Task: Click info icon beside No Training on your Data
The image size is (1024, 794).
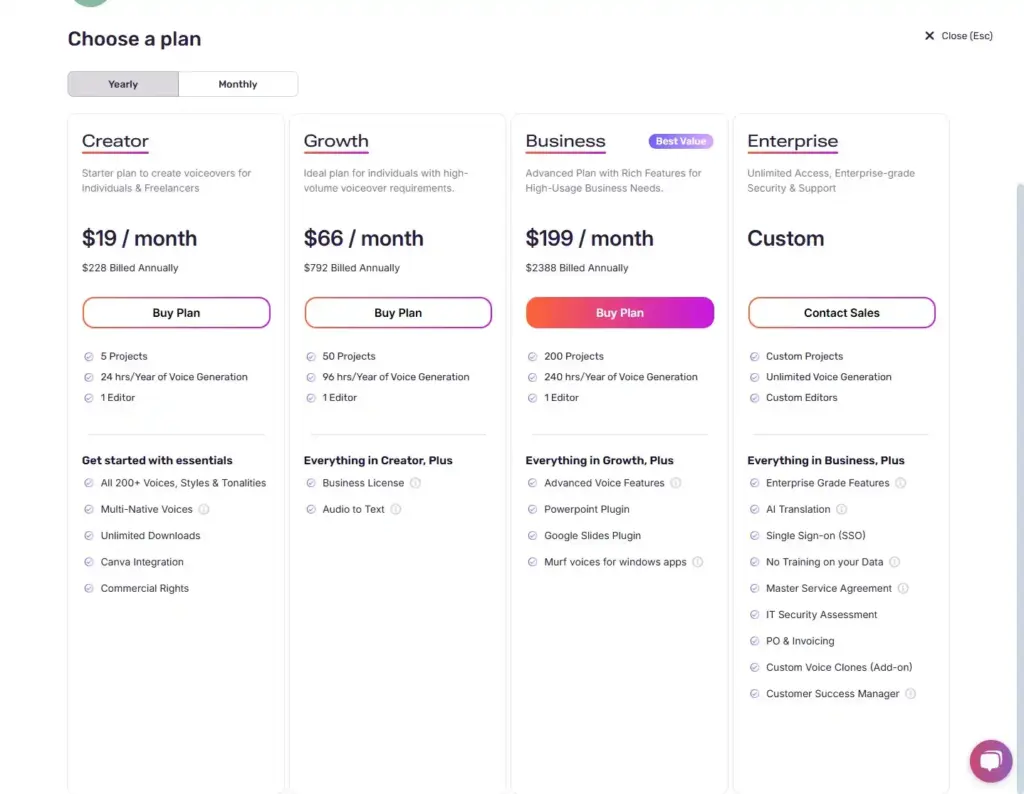Action: coord(895,562)
